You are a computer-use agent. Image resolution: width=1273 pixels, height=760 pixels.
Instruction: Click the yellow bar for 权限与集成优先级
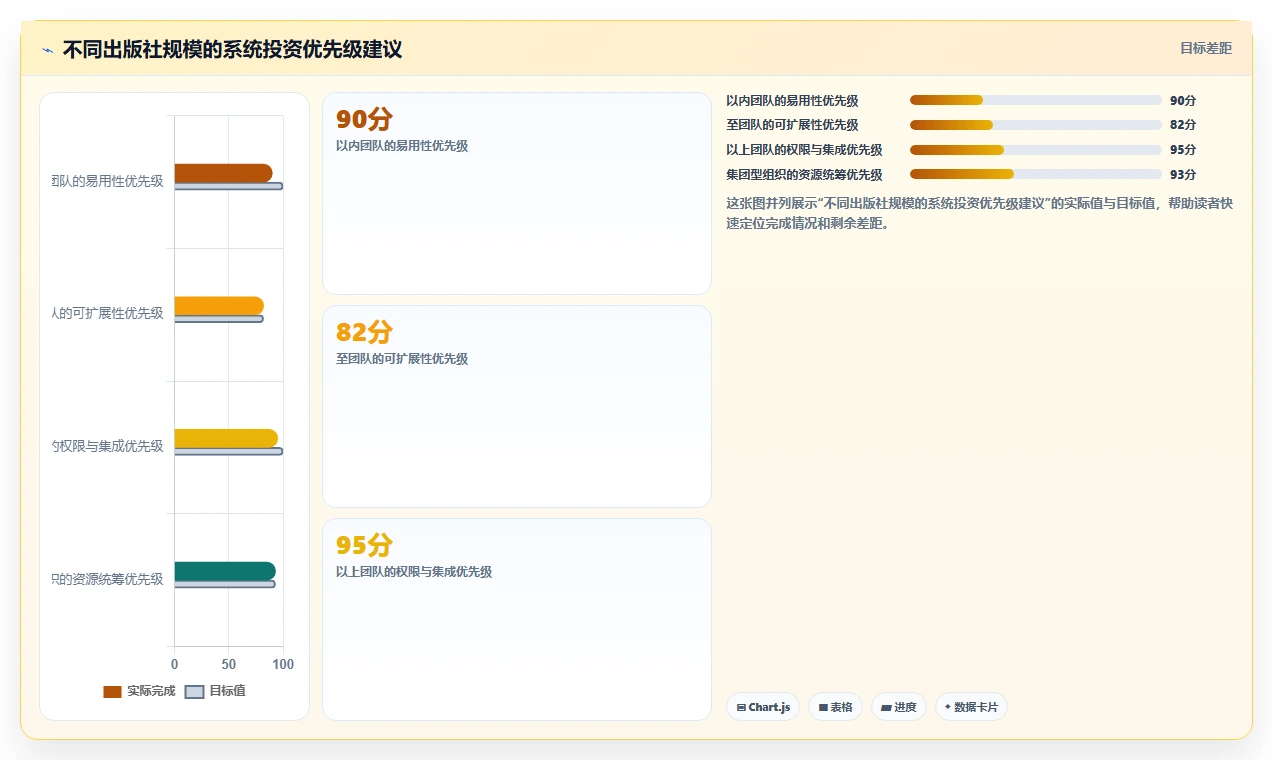click(226, 438)
